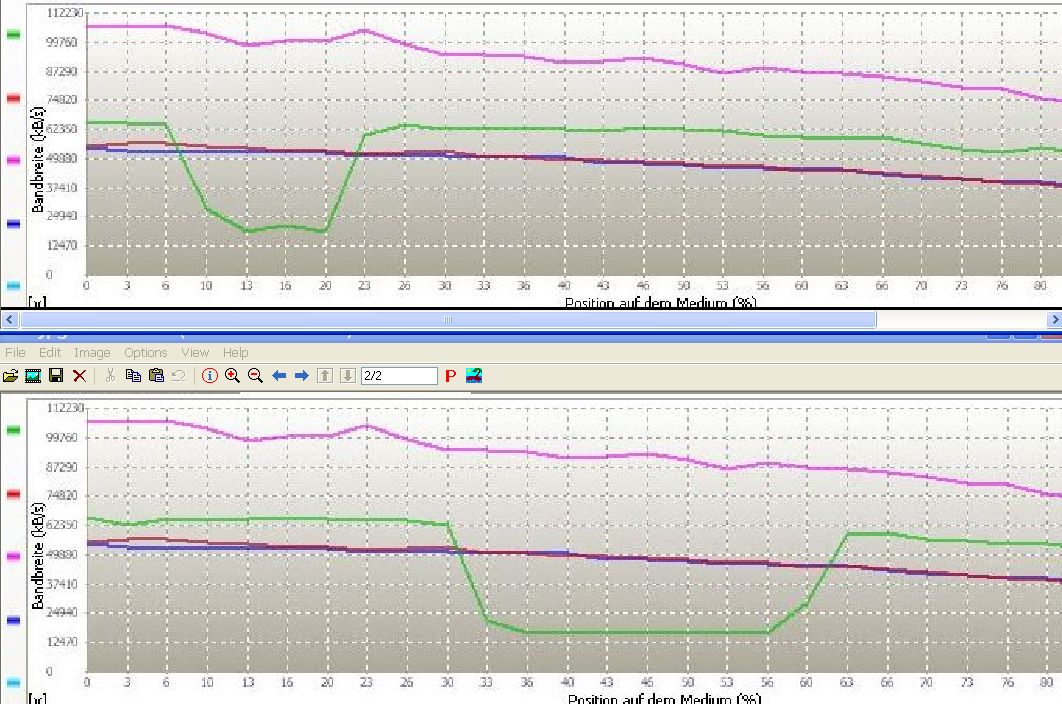Image resolution: width=1062 pixels, height=704 pixels.
Task: Copy the image to clipboard
Action: 133,375
